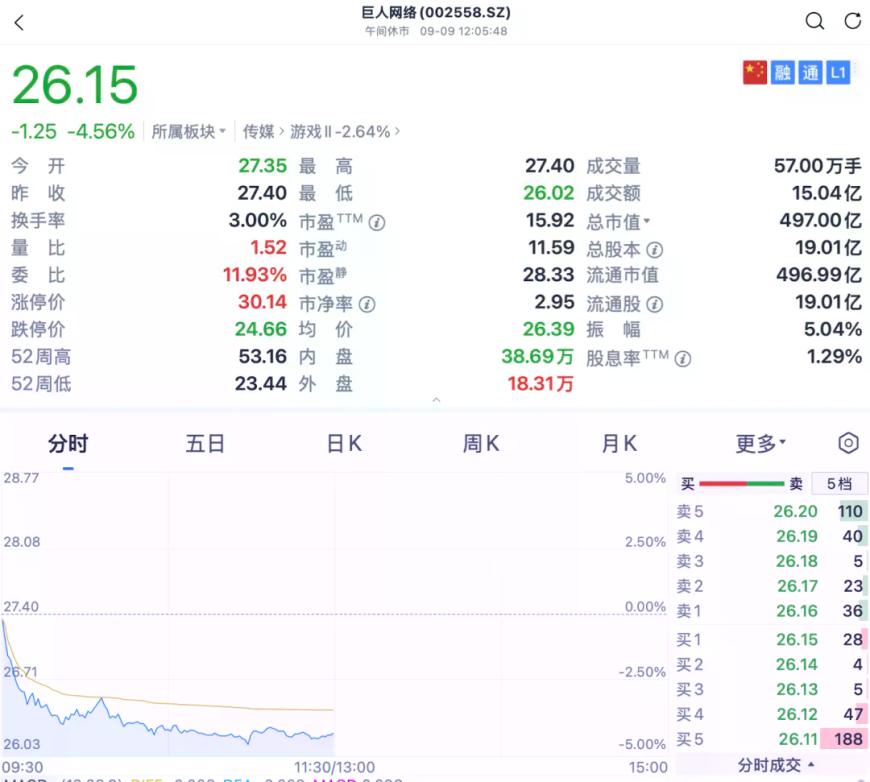870x782 pixels.
Task: Tap the 成交额 value 15.04亿
Action: (x=827, y=193)
